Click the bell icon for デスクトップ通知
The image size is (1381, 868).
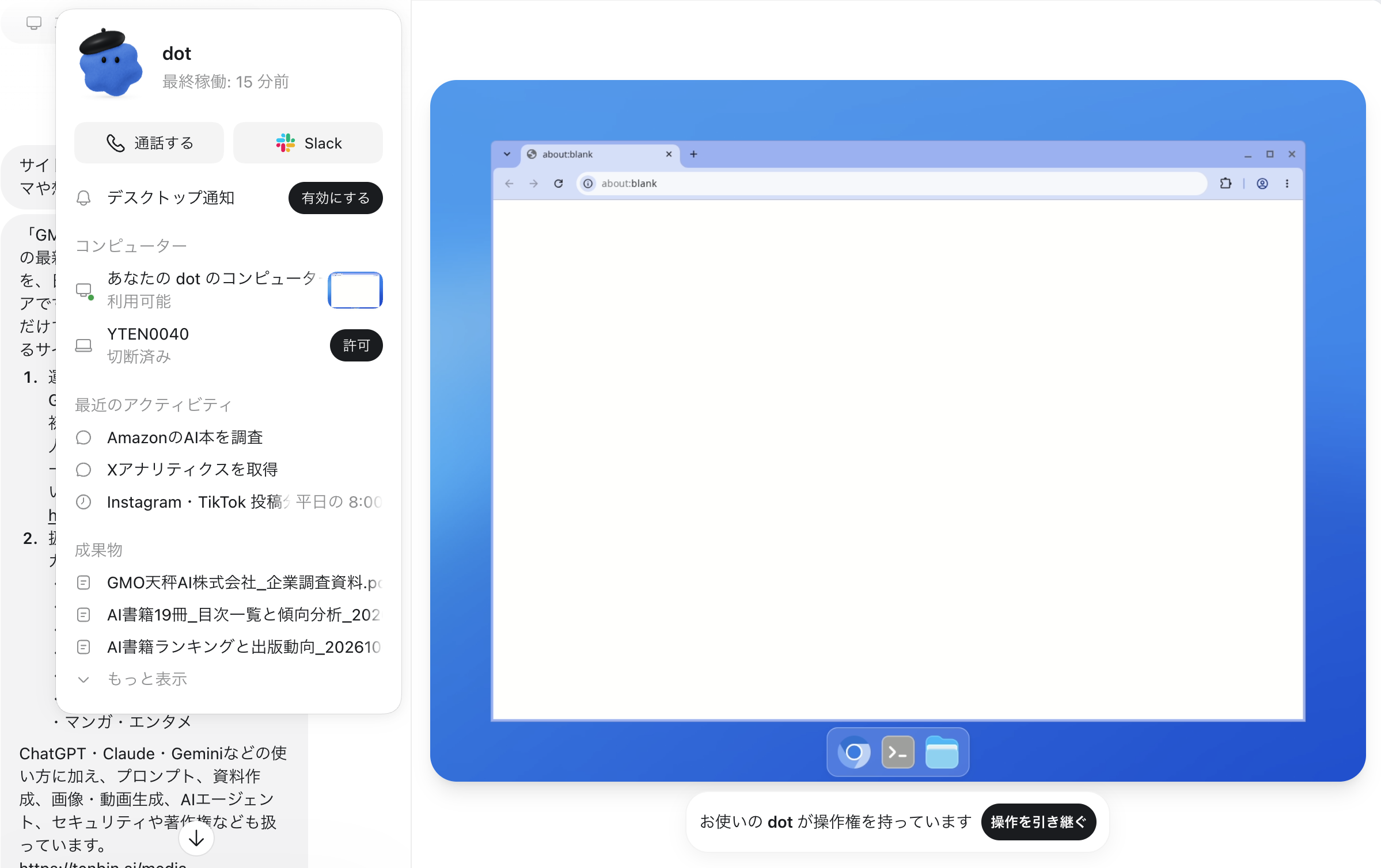pos(84,198)
